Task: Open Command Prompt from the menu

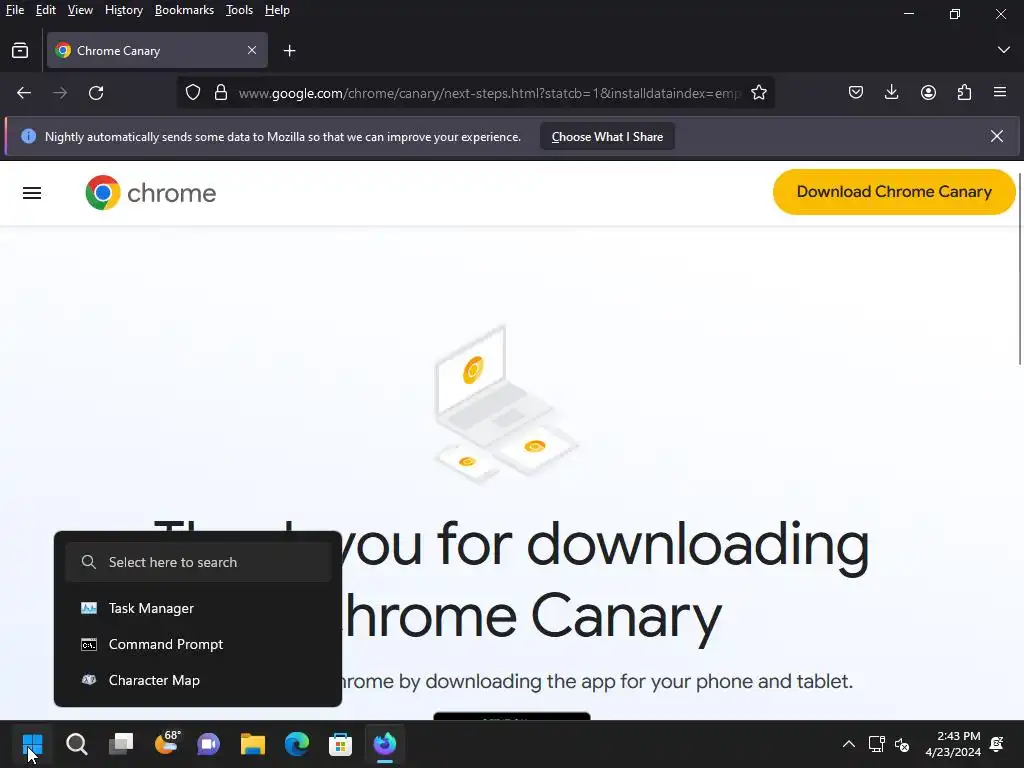Action: (x=198, y=644)
